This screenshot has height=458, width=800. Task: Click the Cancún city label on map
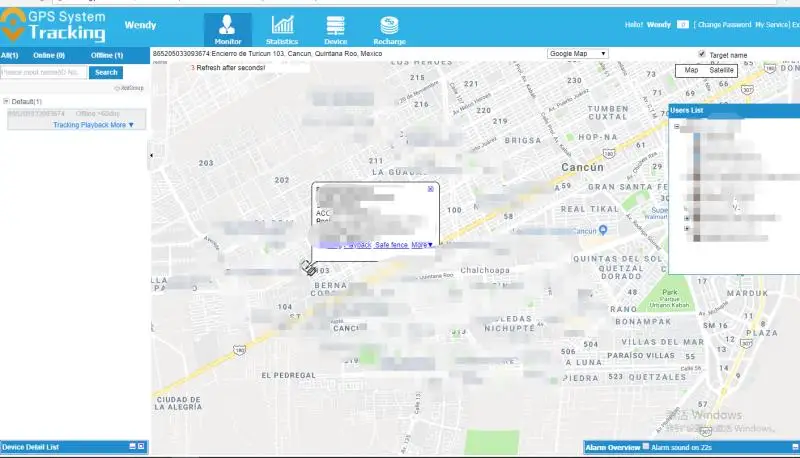[582, 167]
